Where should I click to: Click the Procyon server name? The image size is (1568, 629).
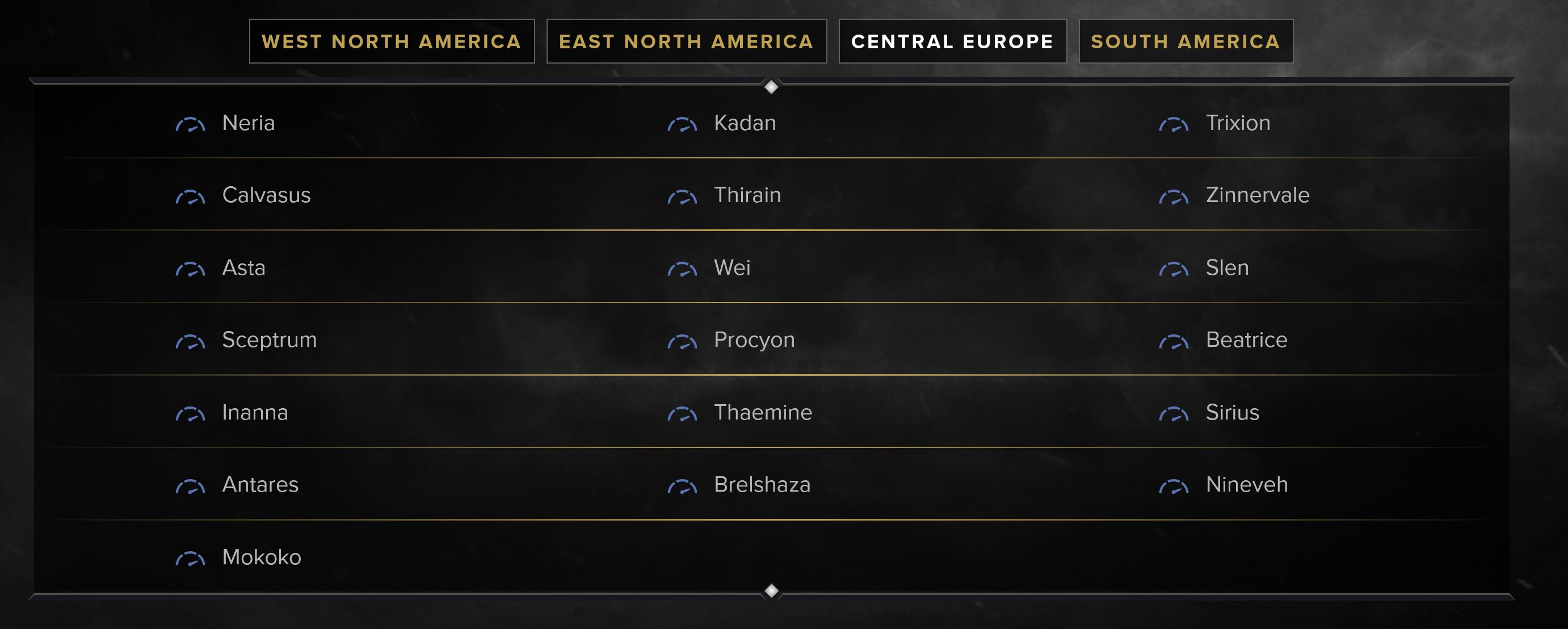754,341
